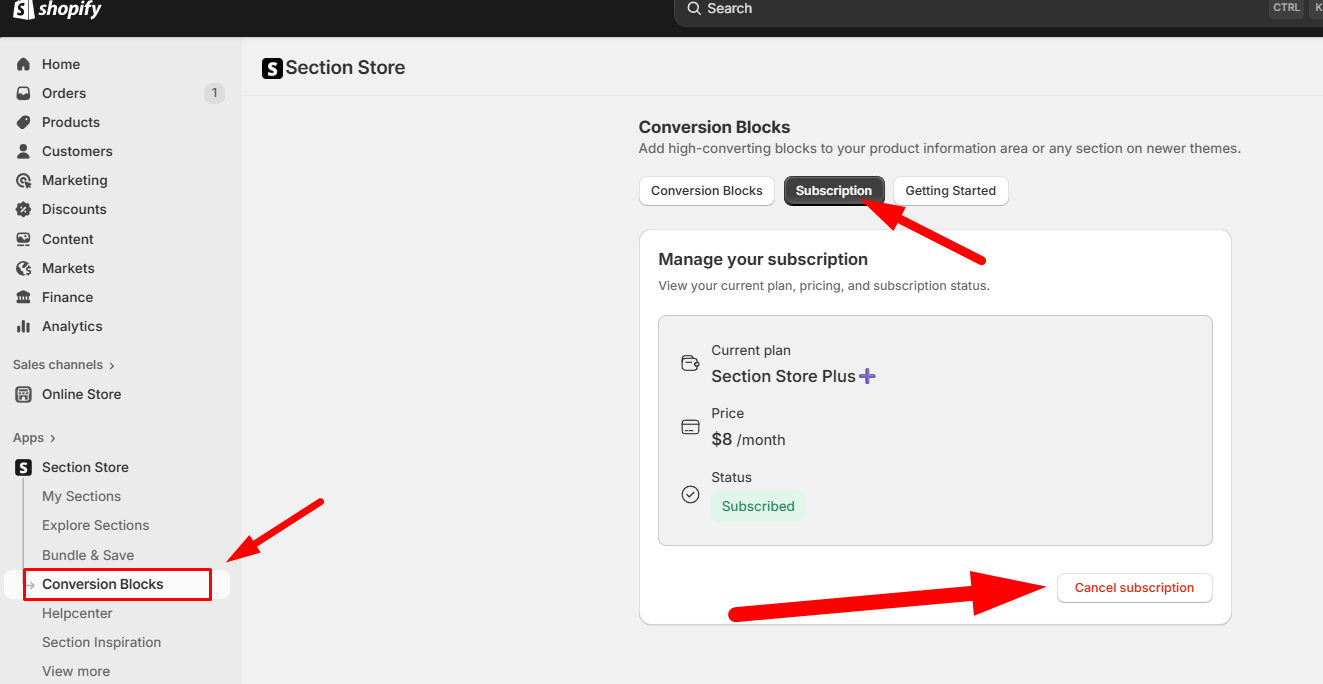
Task: Click the Online Store storefront icon
Action: (x=23, y=394)
